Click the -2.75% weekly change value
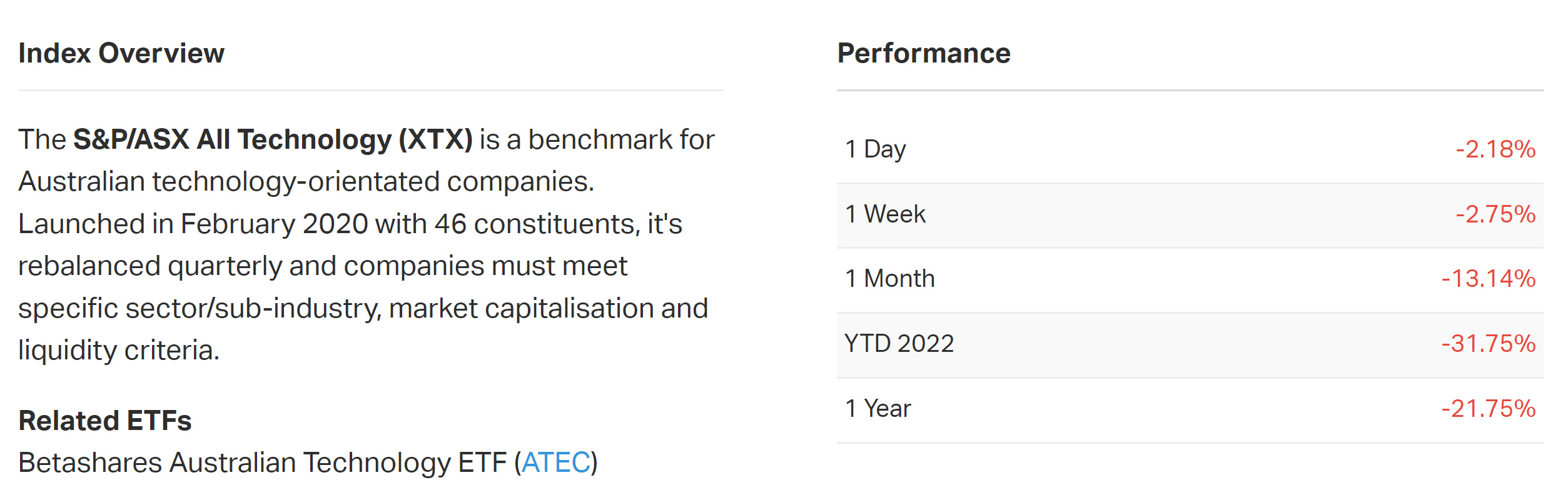Viewport: 1568px width, 485px height. click(1495, 214)
